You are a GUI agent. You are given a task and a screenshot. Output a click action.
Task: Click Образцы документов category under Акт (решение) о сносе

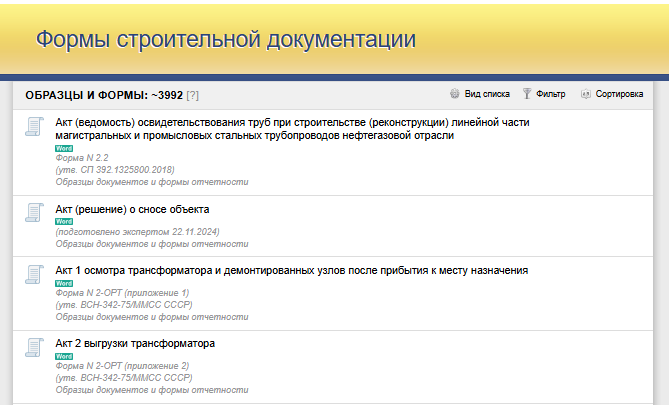(x=152, y=244)
